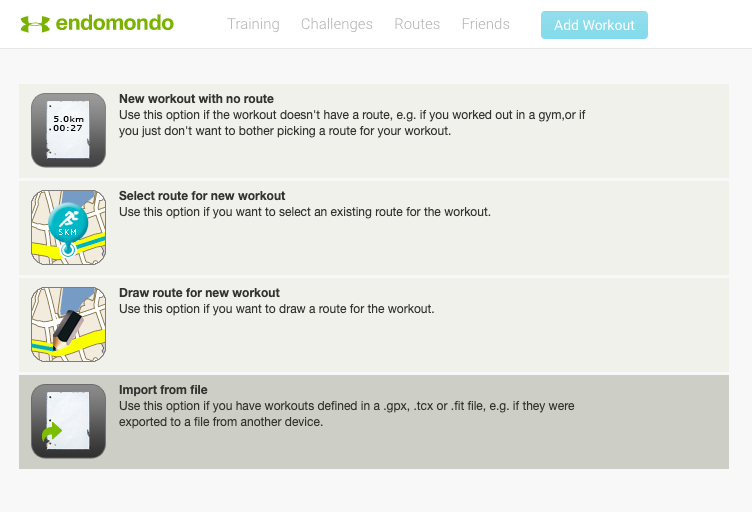
Task: Click the green import arrow on file icon
Action: pos(51,433)
